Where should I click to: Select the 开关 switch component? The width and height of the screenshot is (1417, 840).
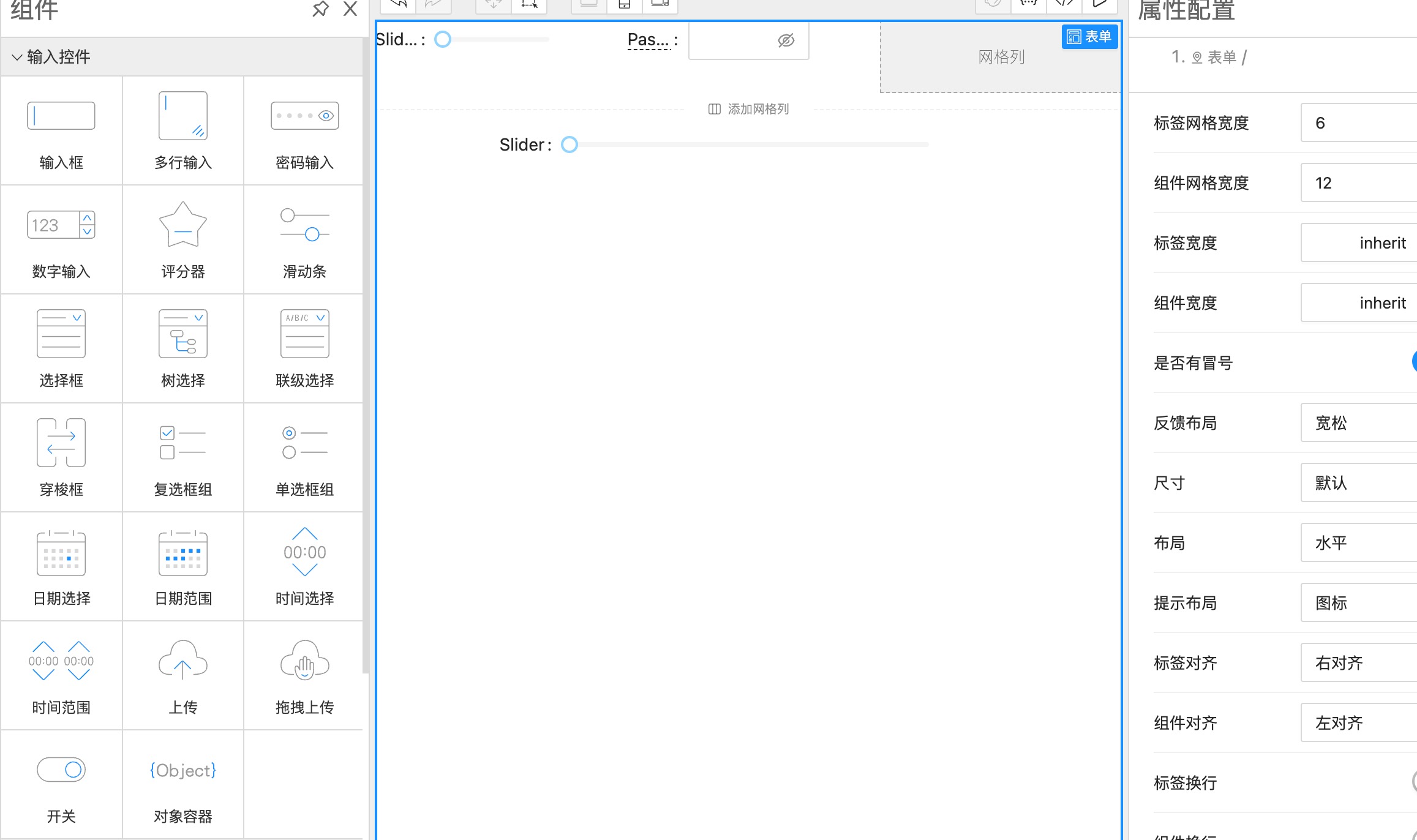(x=61, y=784)
